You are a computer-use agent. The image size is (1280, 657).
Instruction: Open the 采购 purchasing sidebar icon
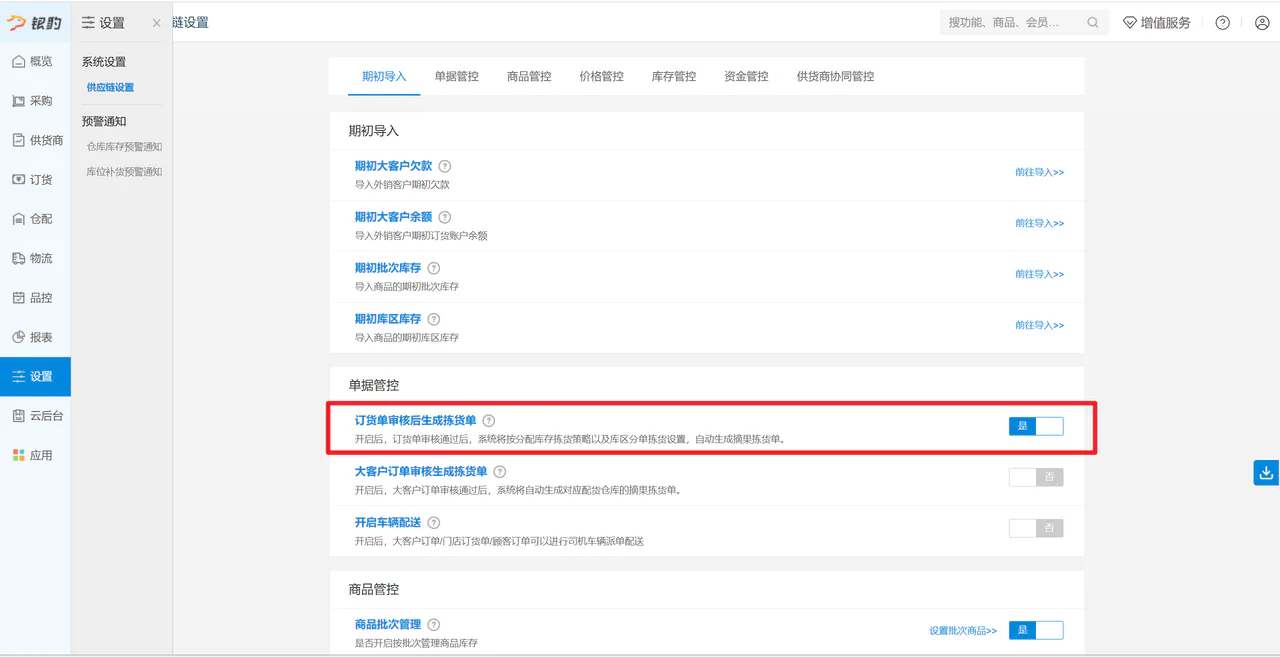coord(19,101)
